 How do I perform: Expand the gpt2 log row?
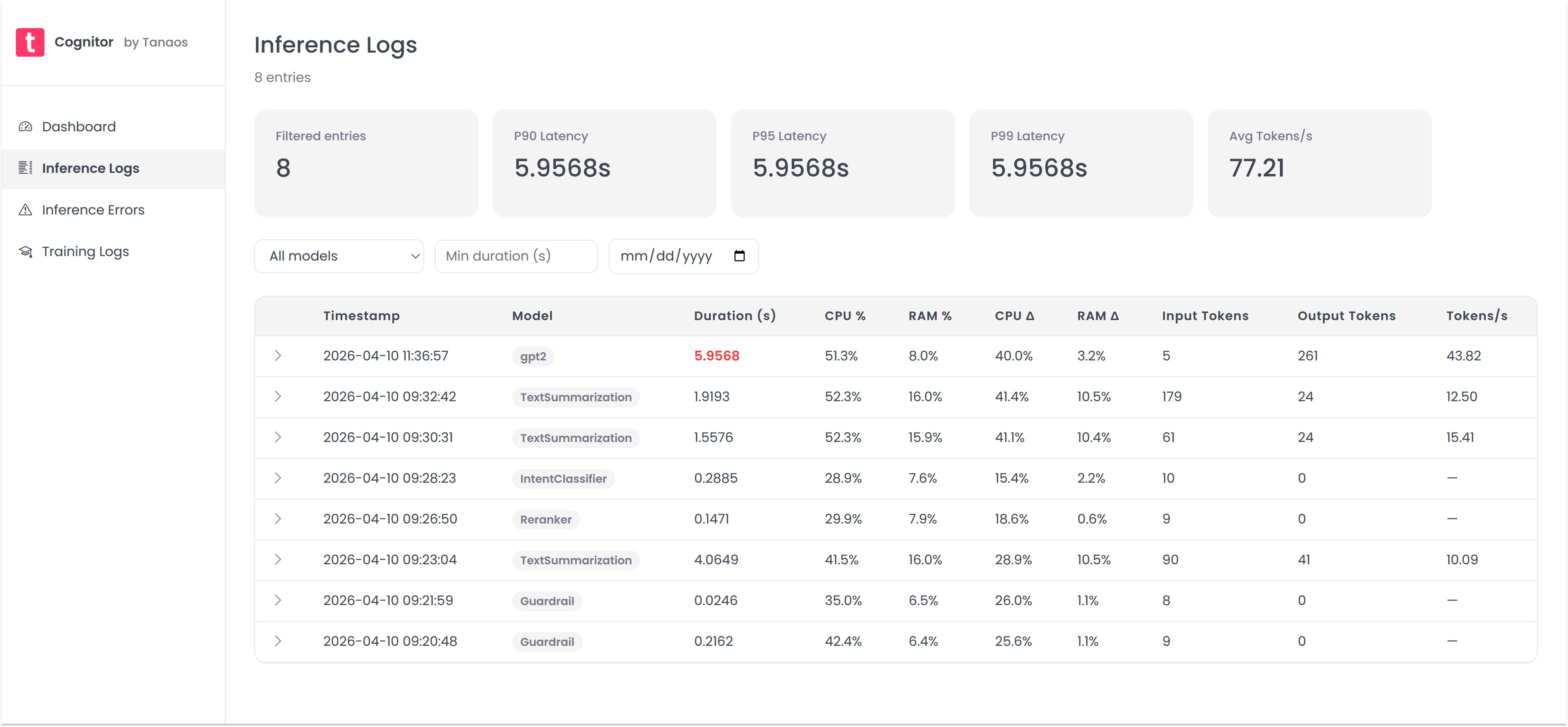pos(277,356)
